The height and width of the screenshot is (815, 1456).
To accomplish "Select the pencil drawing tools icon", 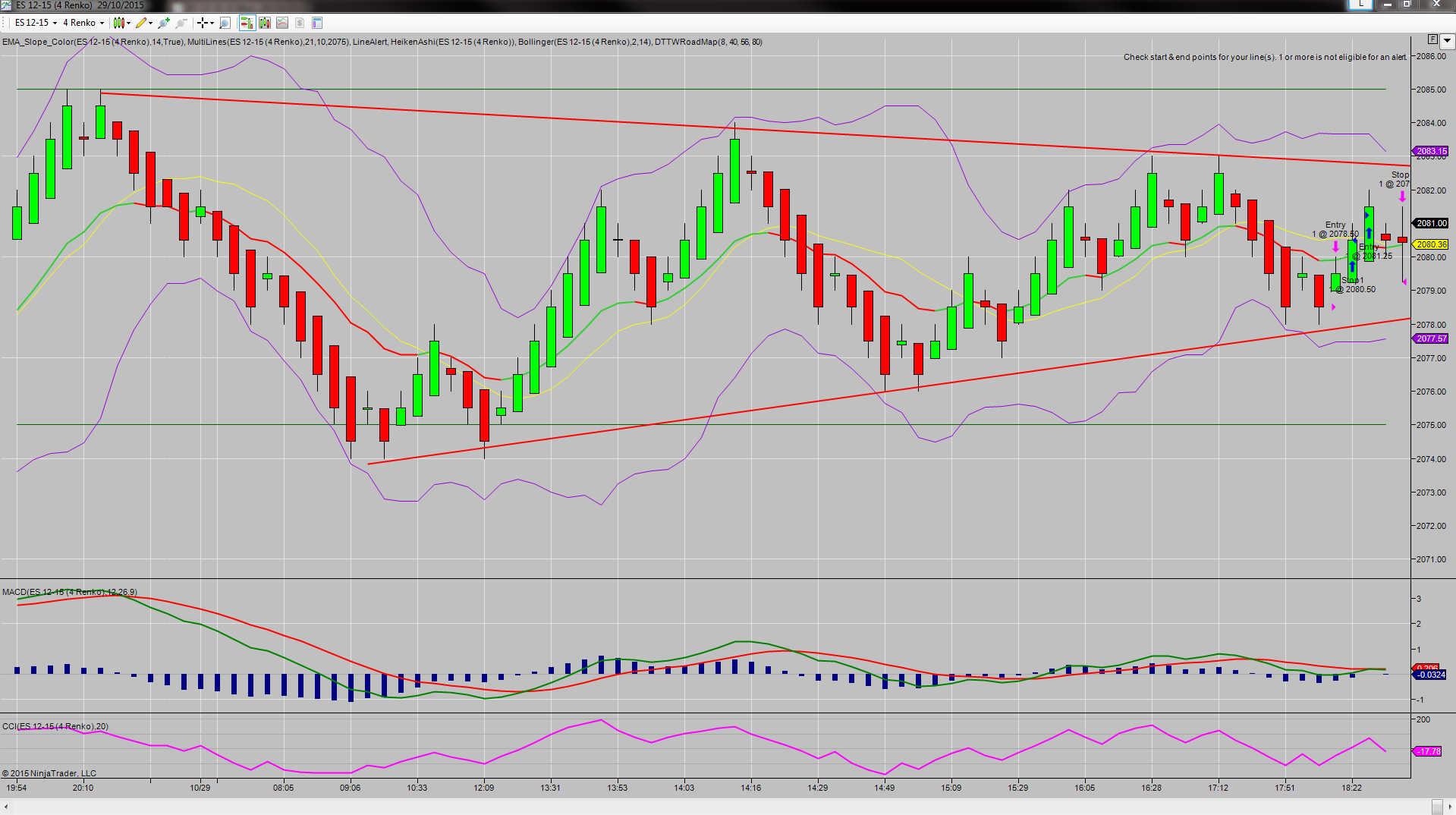I will tap(141, 23).
